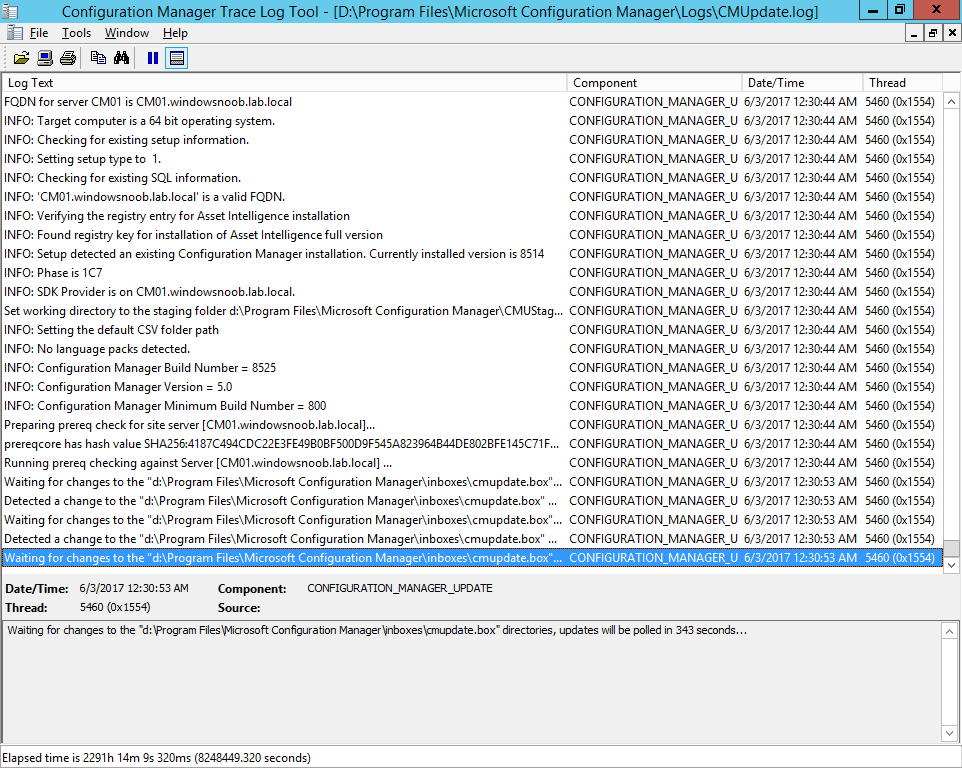Click the Print toolbar icon
962x768 pixels.
(68, 58)
